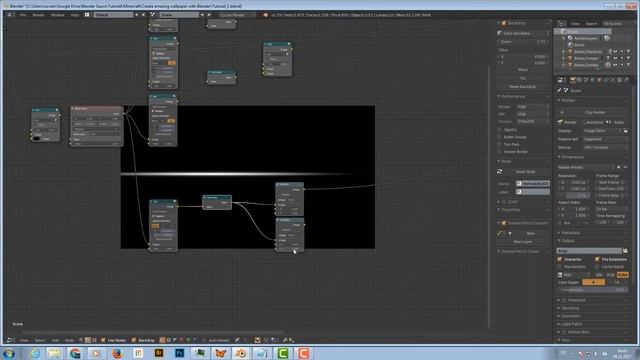Open the Render quality dropdown in Performance
This screenshot has height=360, width=640.
532,107
